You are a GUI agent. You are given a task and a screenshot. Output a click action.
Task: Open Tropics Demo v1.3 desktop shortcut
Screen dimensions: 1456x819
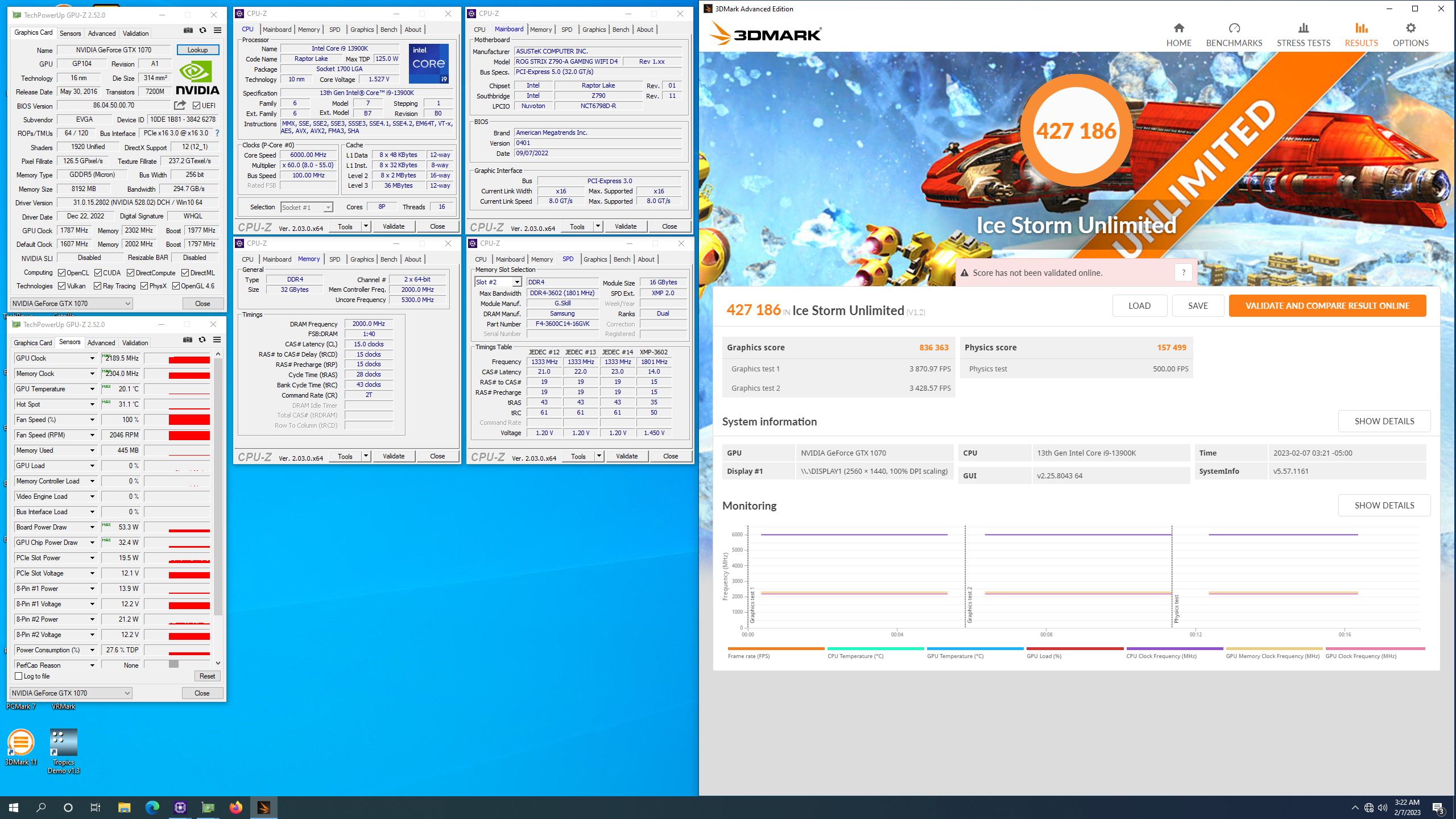click(x=63, y=751)
